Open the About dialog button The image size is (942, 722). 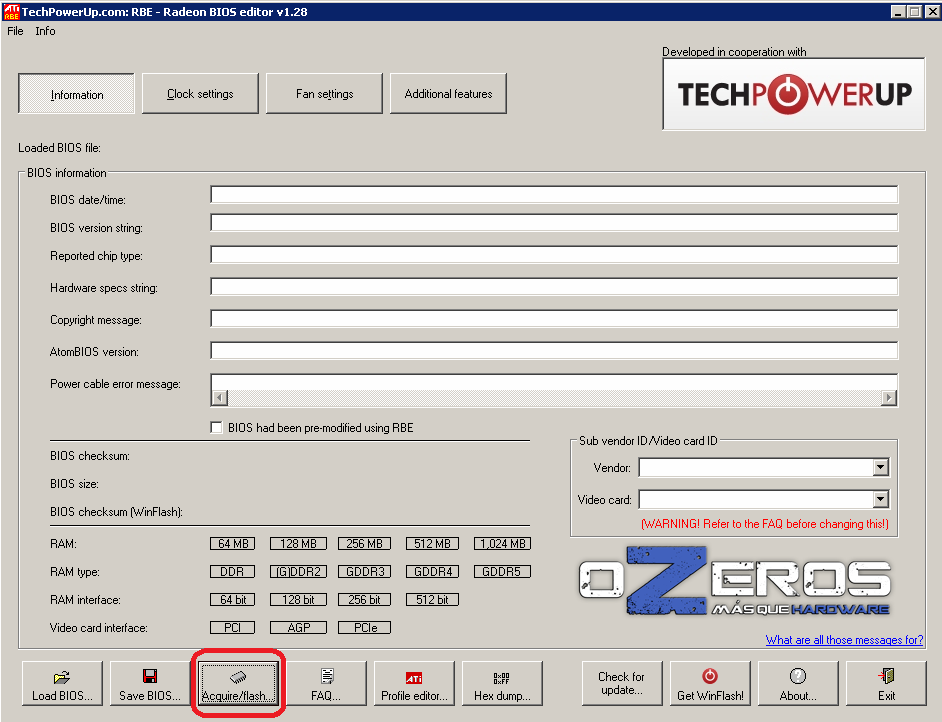tap(798, 684)
